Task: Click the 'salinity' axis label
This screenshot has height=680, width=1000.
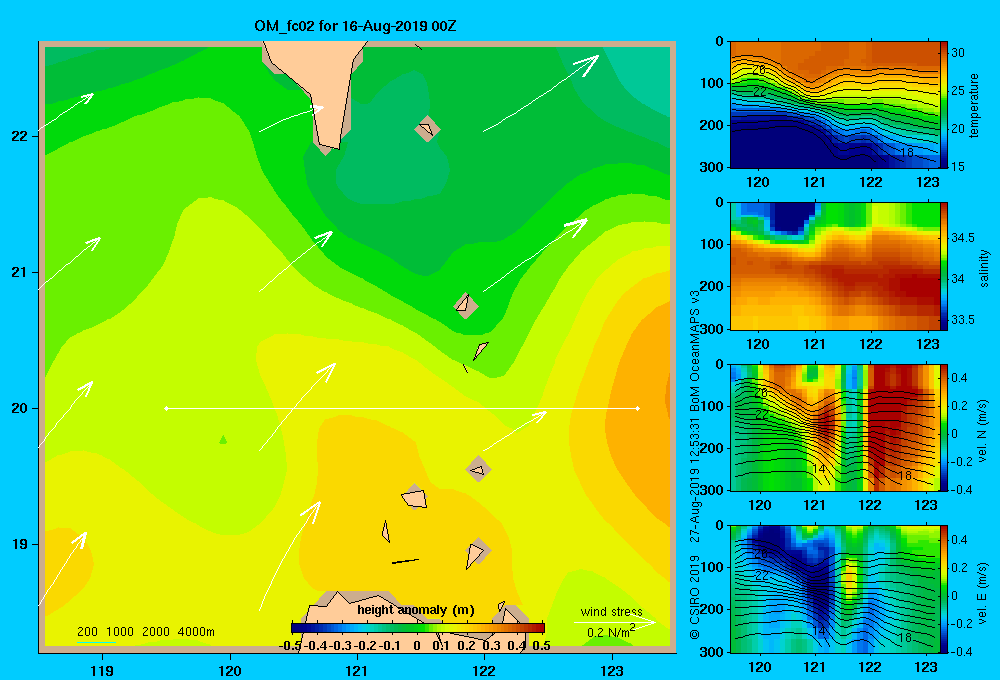Action: pyautogui.click(x=983, y=268)
